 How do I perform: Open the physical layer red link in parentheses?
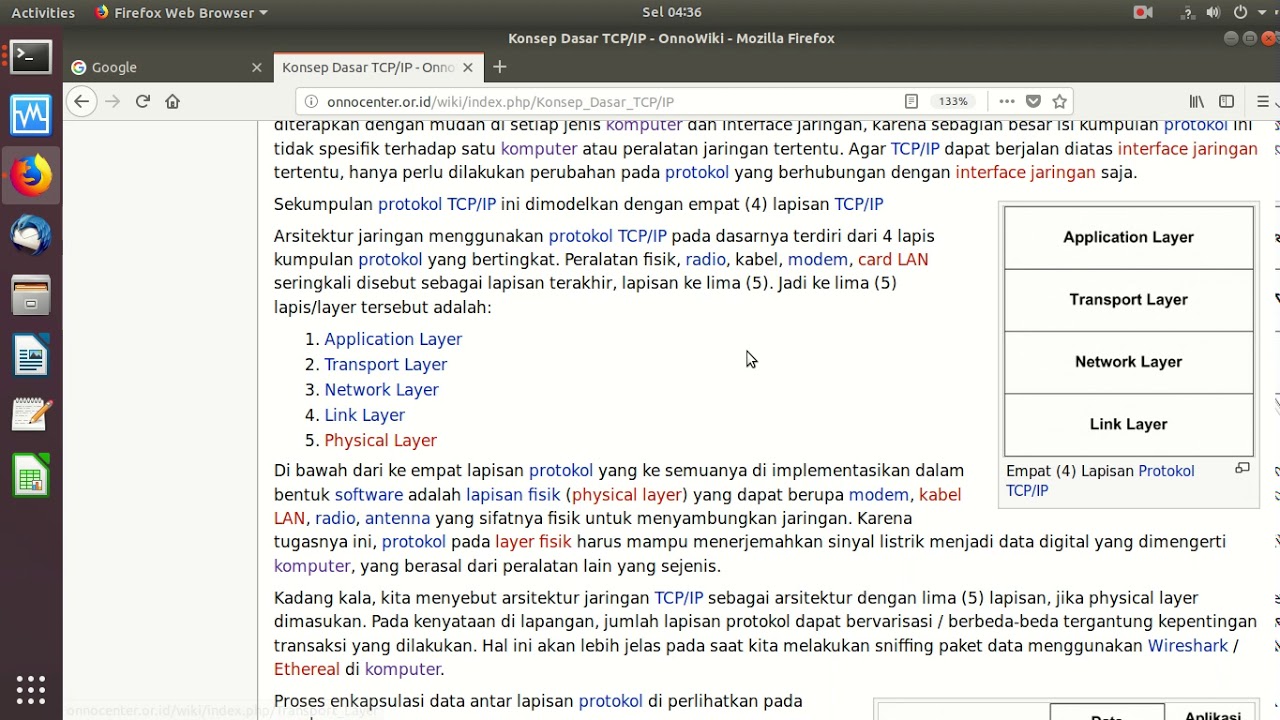(x=627, y=495)
